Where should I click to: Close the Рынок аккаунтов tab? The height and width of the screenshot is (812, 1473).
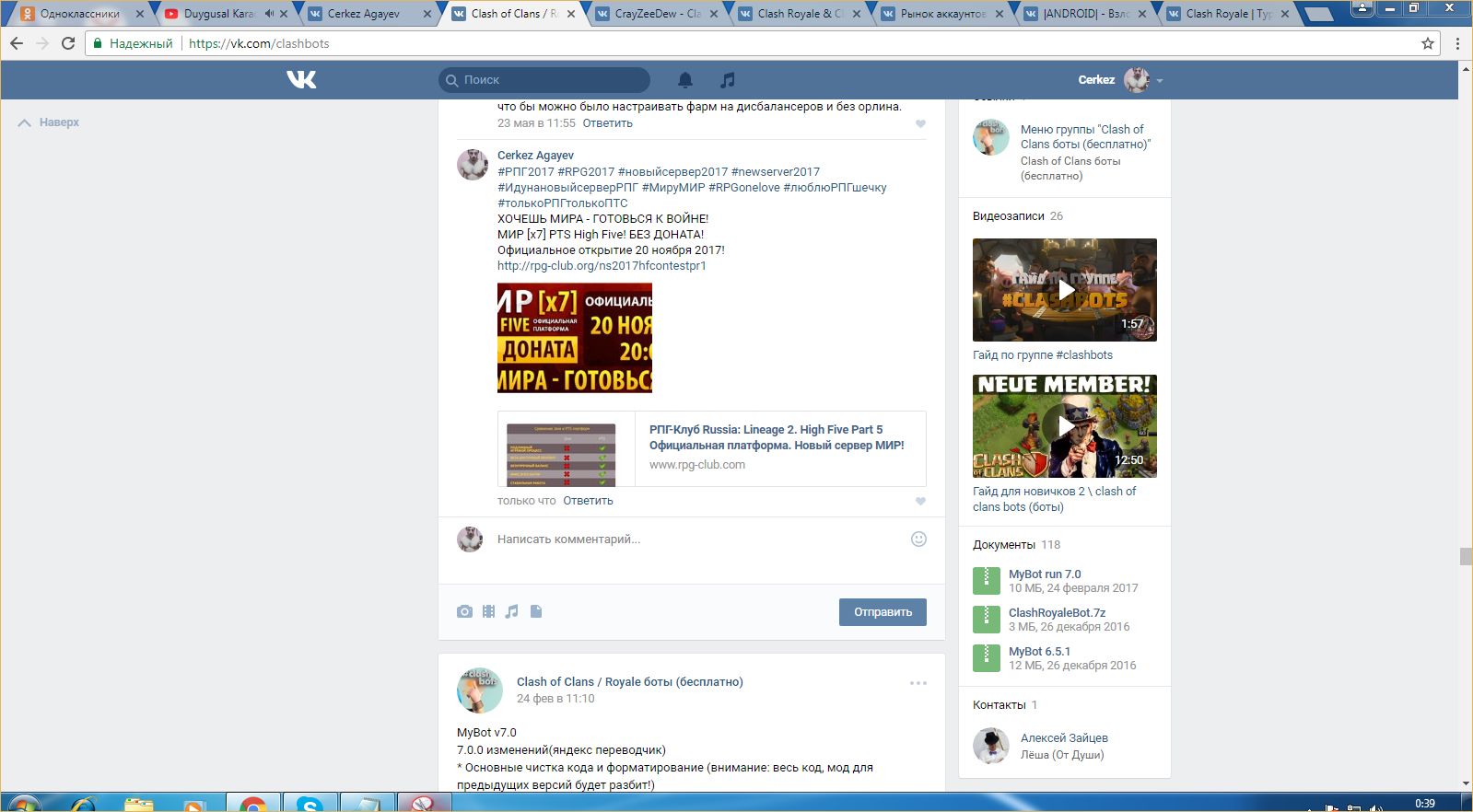999,14
